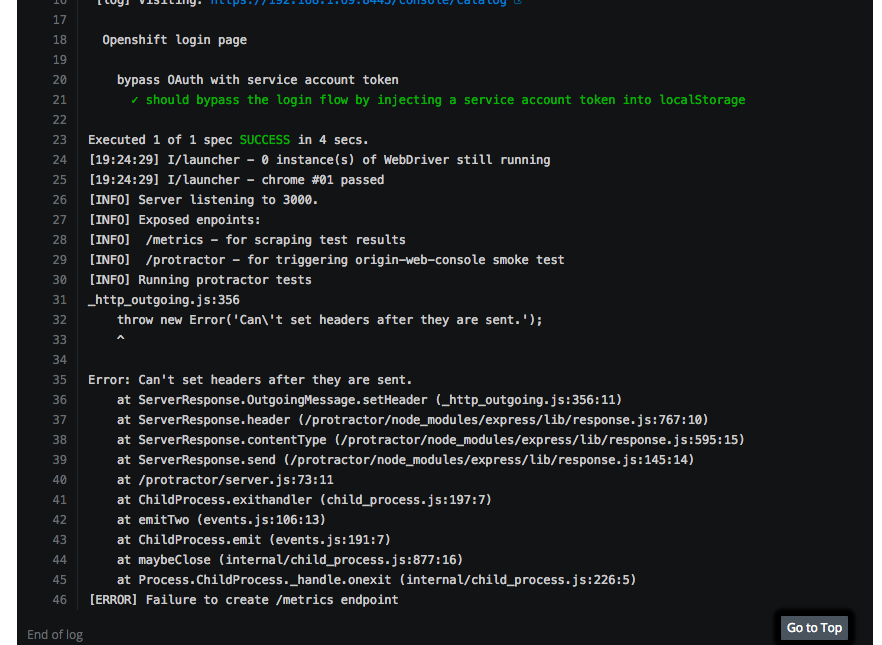Click the external-link icon beside the catalog URL
882x645 pixels.
tap(515, 2)
